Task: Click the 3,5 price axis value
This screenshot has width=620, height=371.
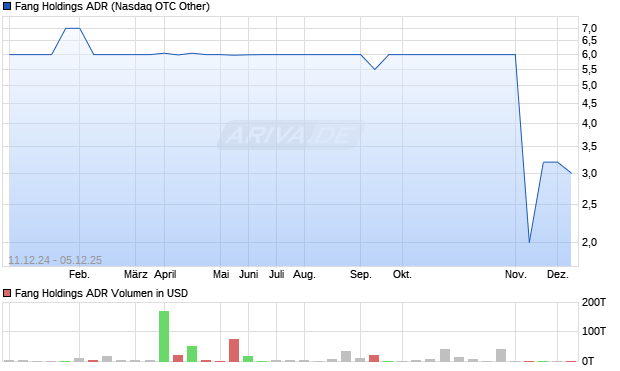Action: 589,147
